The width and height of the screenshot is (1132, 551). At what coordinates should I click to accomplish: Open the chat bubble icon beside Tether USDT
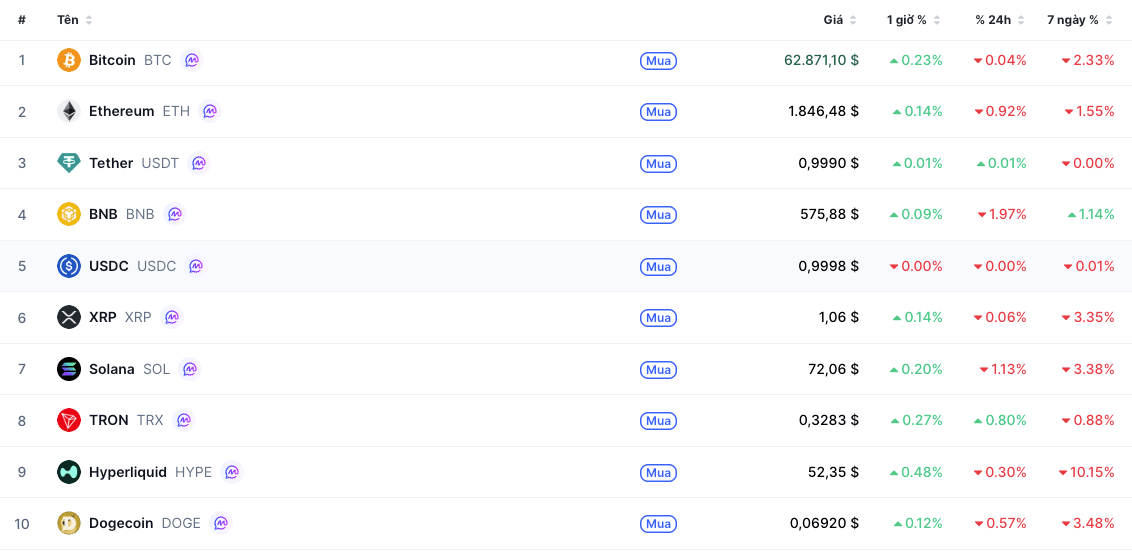pyautogui.click(x=199, y=163)
